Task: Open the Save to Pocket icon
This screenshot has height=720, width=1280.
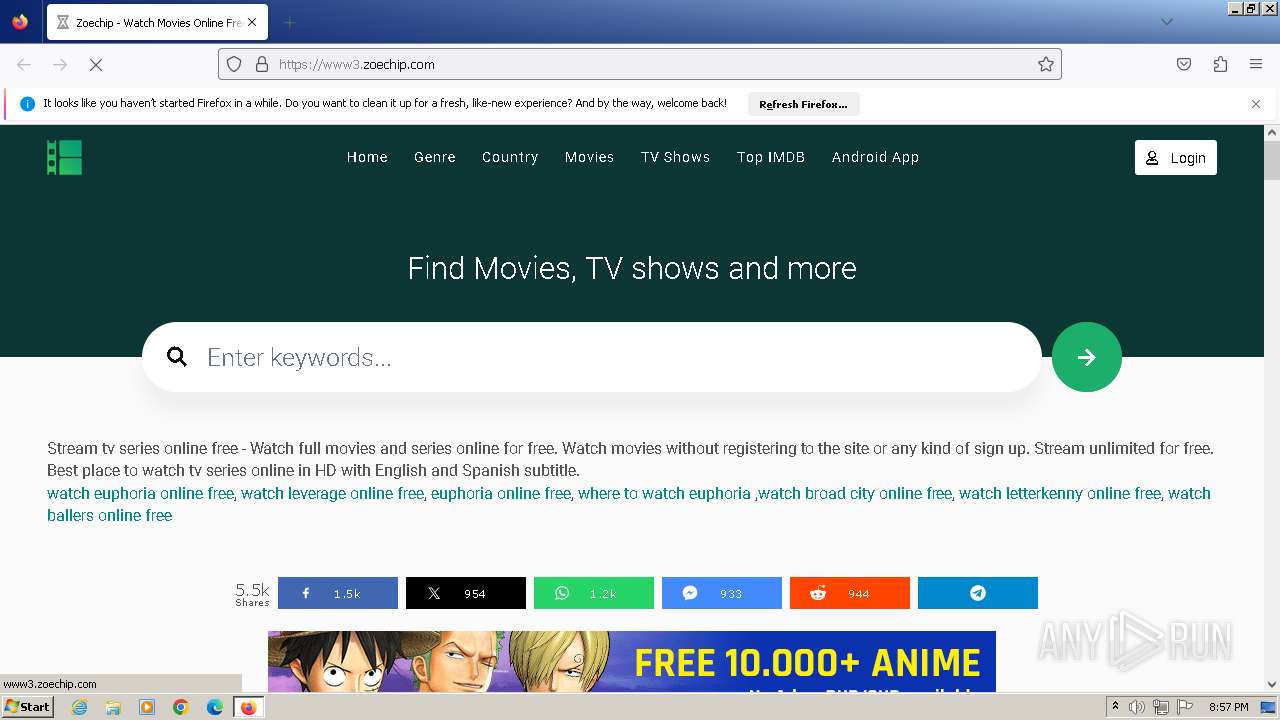Action: [1184, 64]
